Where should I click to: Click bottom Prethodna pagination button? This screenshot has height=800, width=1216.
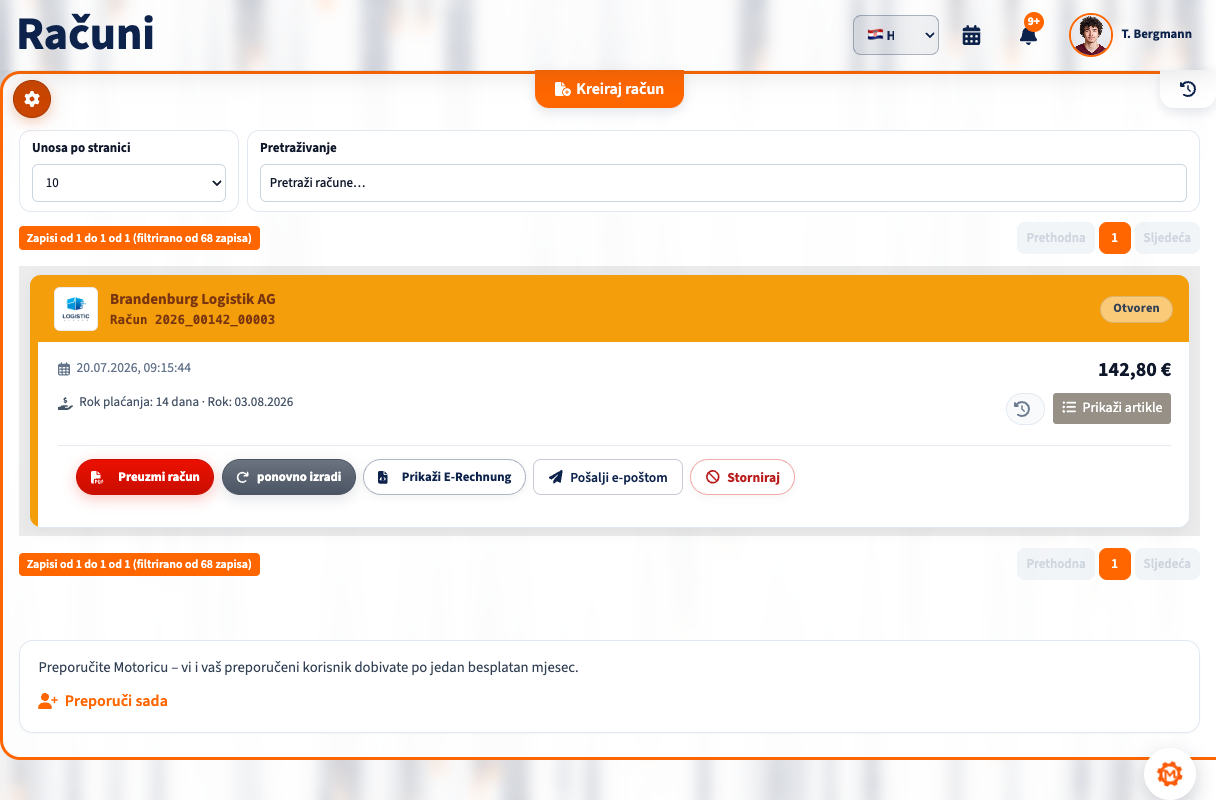pos(1055,564)
